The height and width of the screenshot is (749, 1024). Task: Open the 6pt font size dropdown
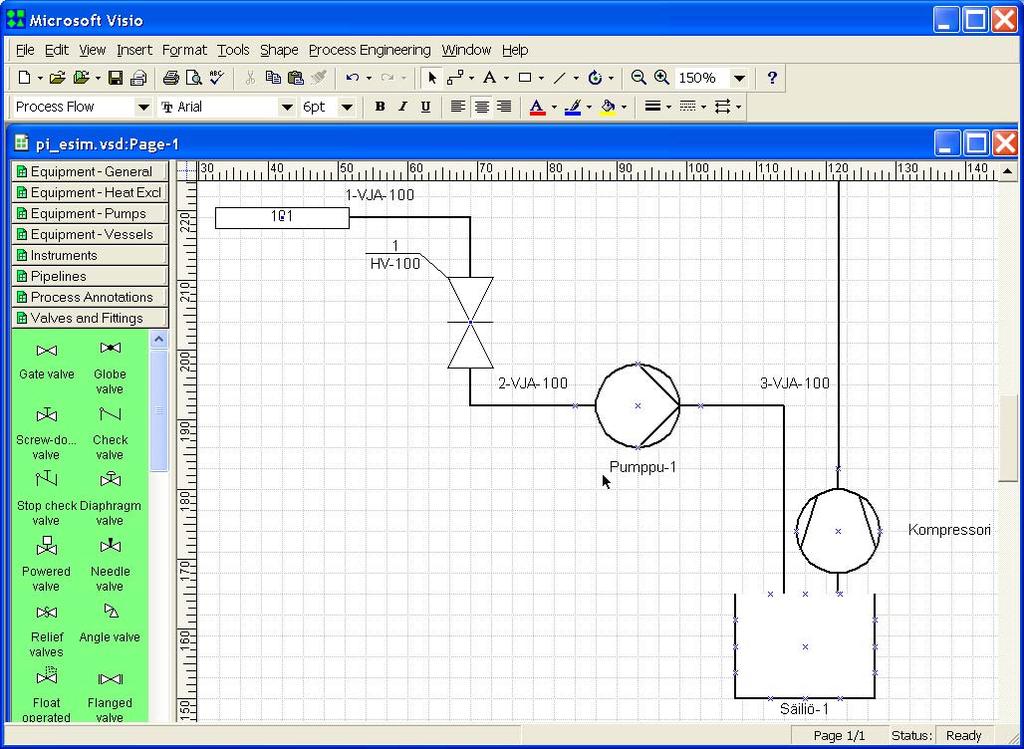click(x=347, y=107)
